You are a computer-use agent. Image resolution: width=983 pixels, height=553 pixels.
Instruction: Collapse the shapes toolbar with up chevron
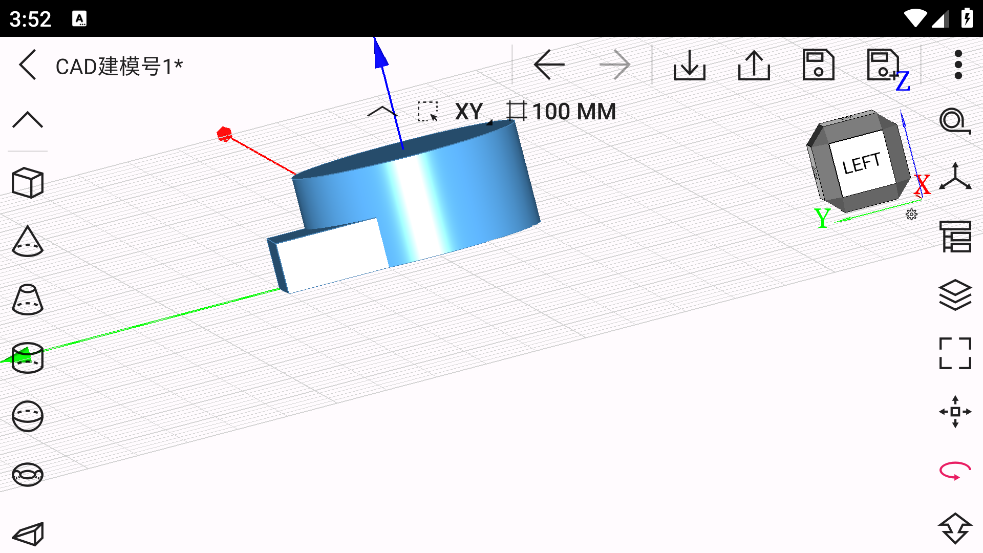tap(28, 119)
